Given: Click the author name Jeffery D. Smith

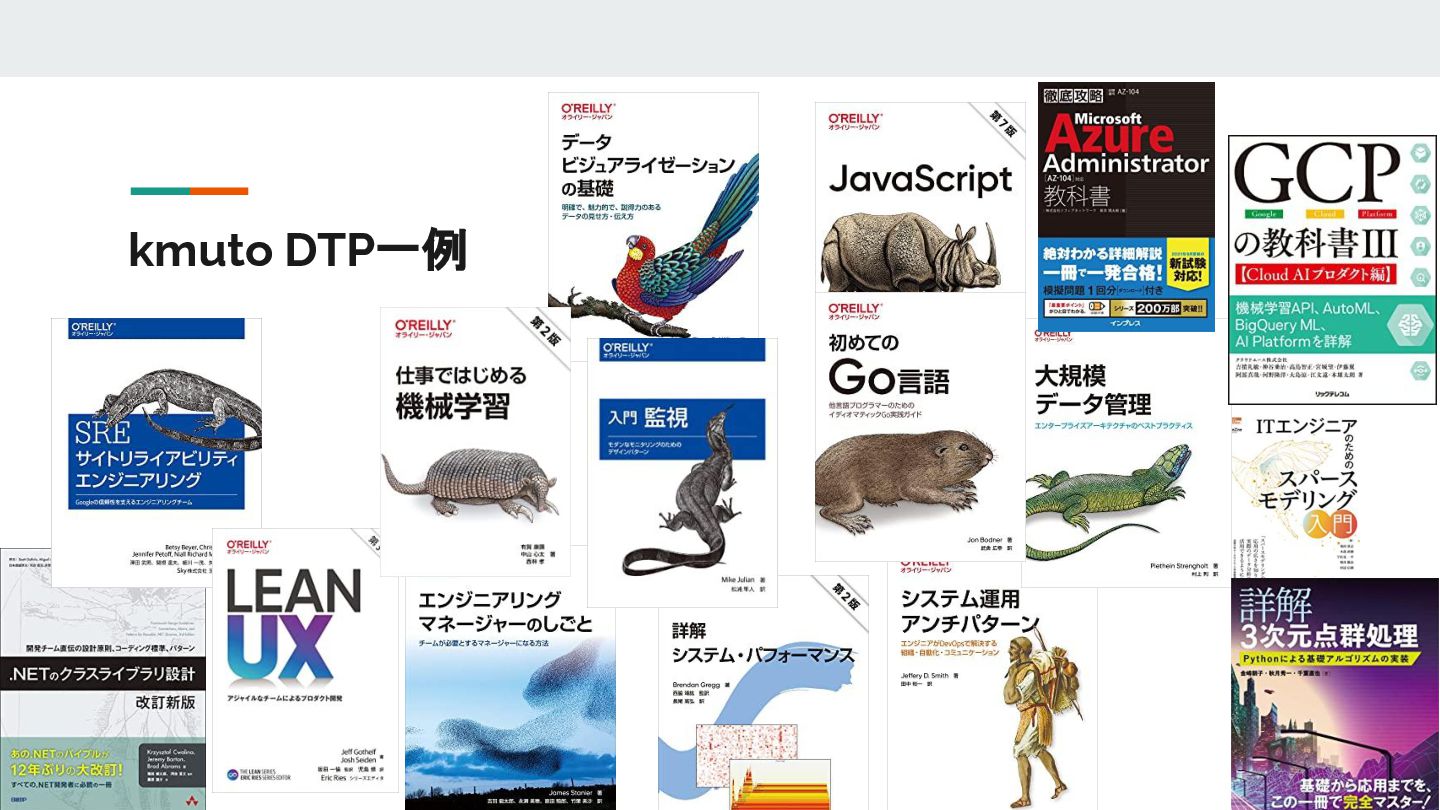Looking at the screenshot, I should coord(927,676).
